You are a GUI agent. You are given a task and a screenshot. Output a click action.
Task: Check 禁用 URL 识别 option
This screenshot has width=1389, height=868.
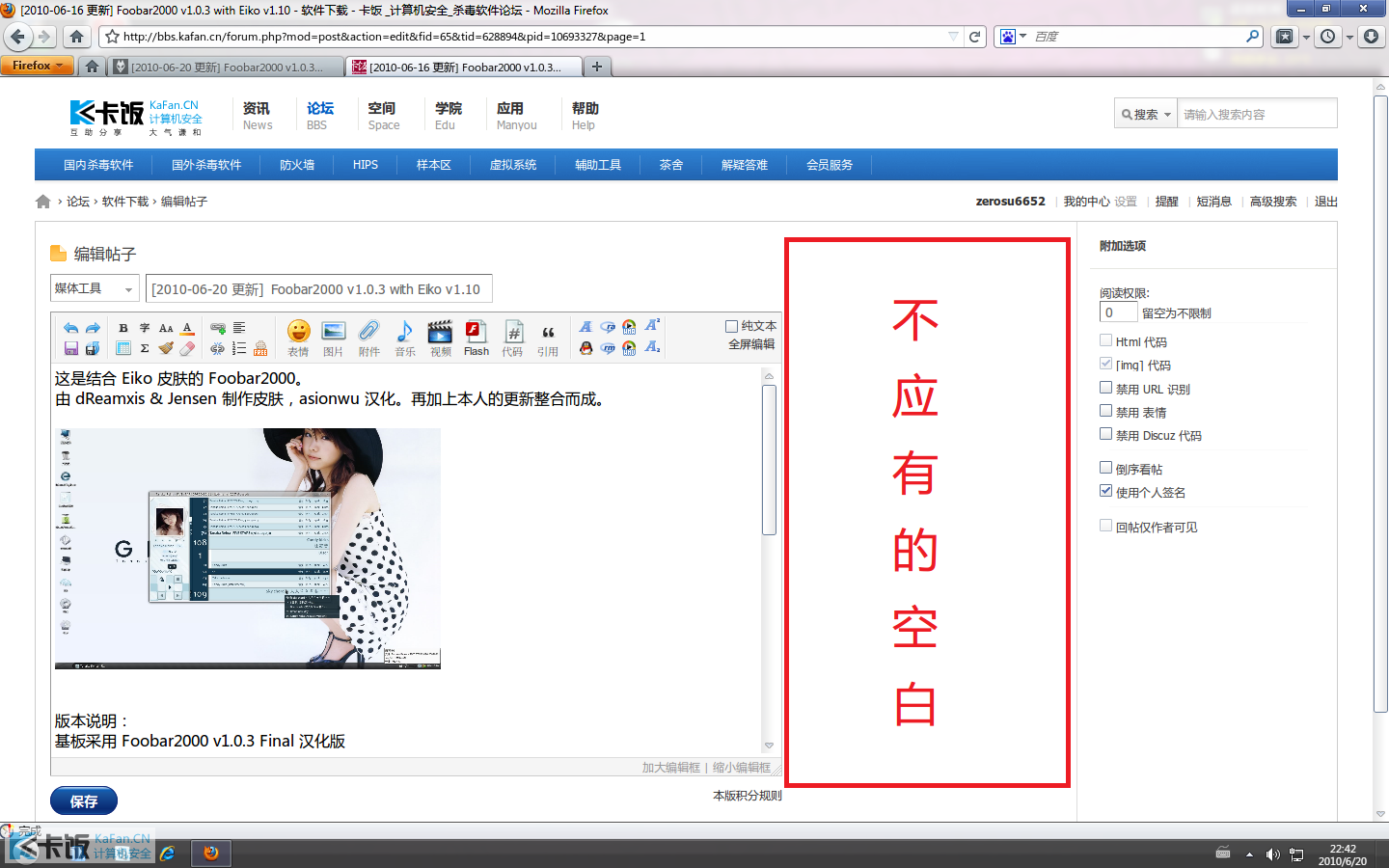point(1105,388)
